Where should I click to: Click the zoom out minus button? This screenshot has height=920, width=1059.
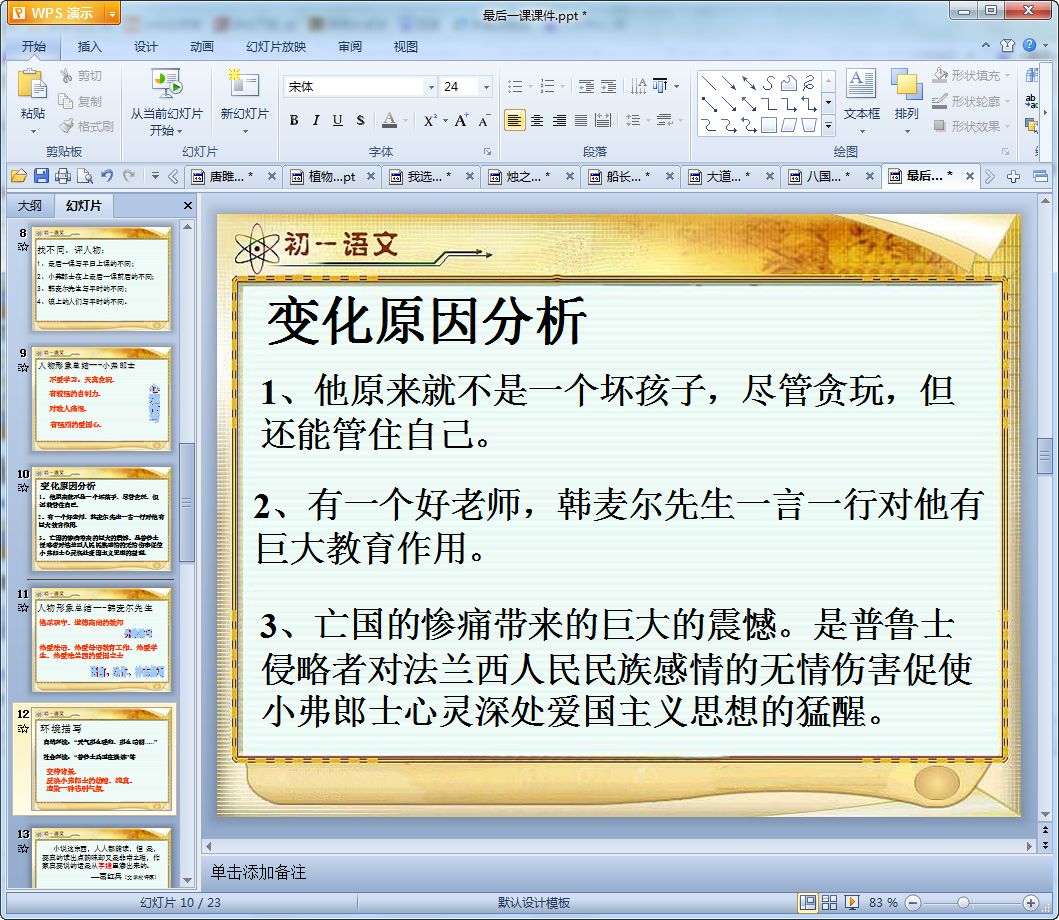(913, 902)
